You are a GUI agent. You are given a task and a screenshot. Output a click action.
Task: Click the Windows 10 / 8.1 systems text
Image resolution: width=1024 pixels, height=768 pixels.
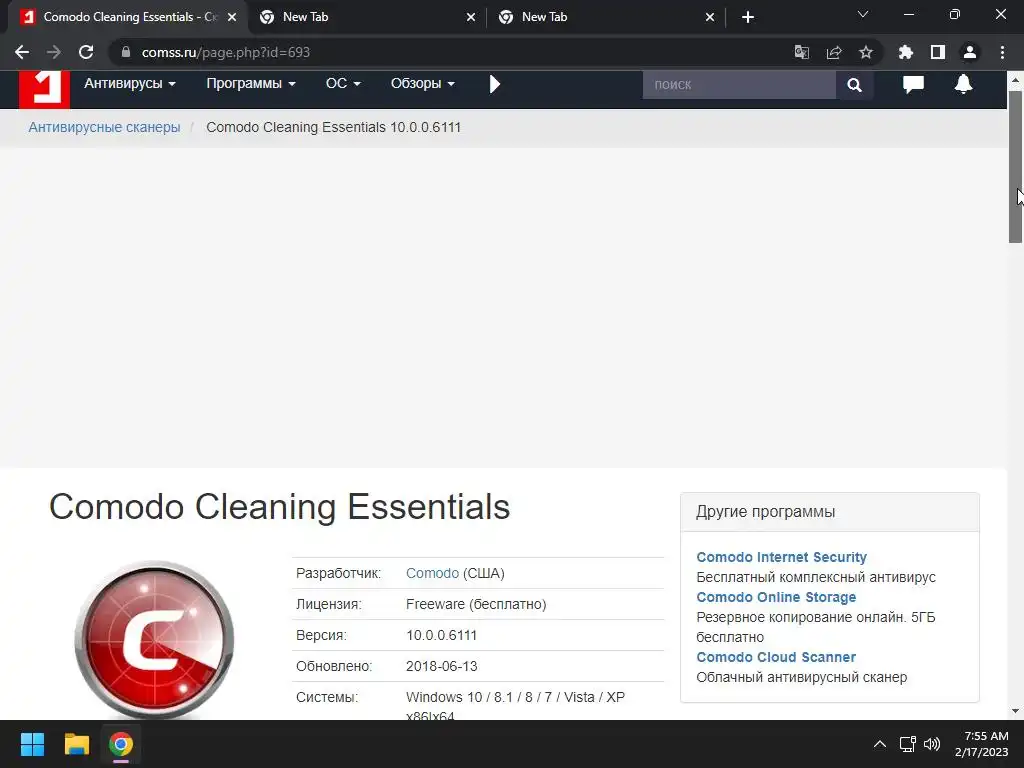pos(515,697)
